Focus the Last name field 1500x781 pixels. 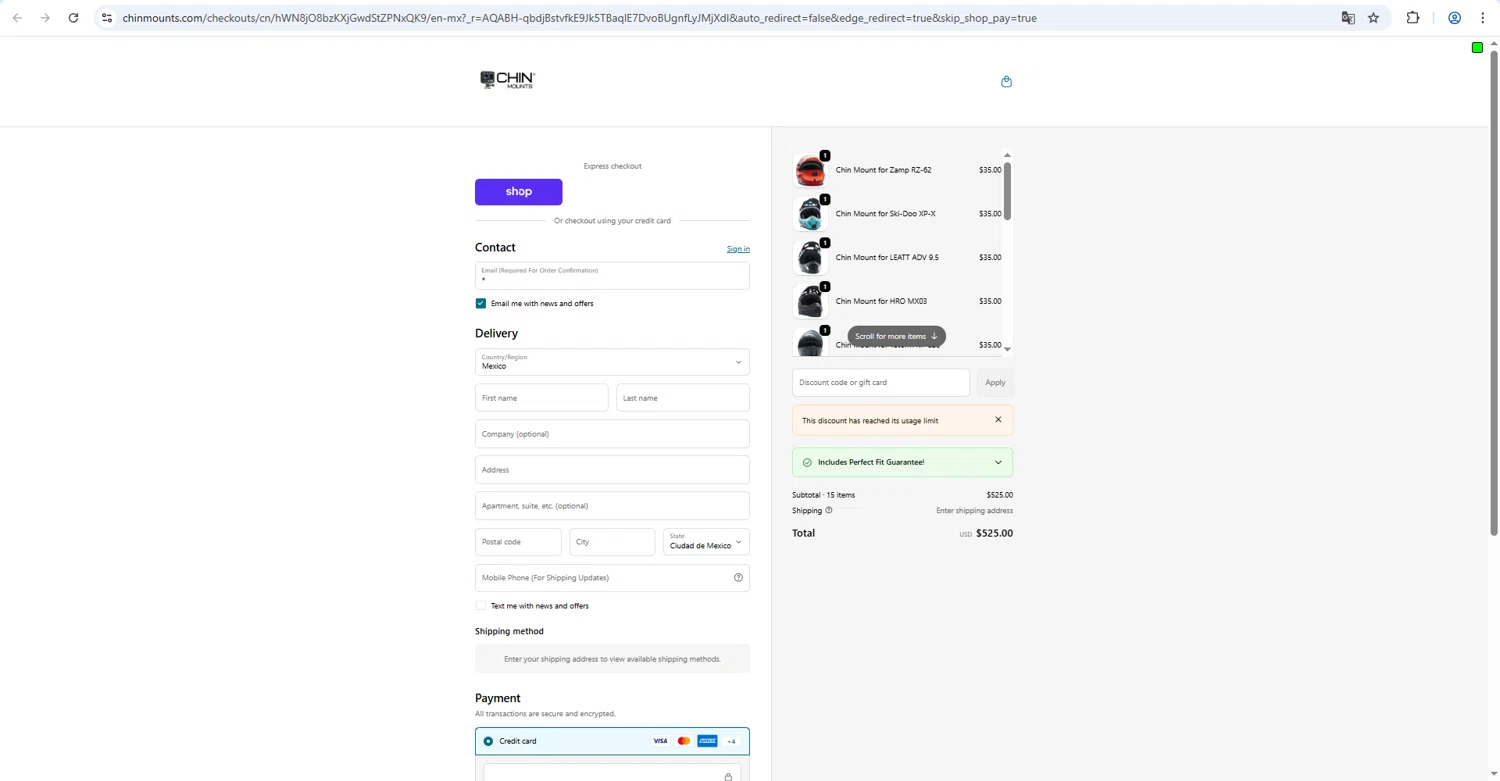[683, 398]
